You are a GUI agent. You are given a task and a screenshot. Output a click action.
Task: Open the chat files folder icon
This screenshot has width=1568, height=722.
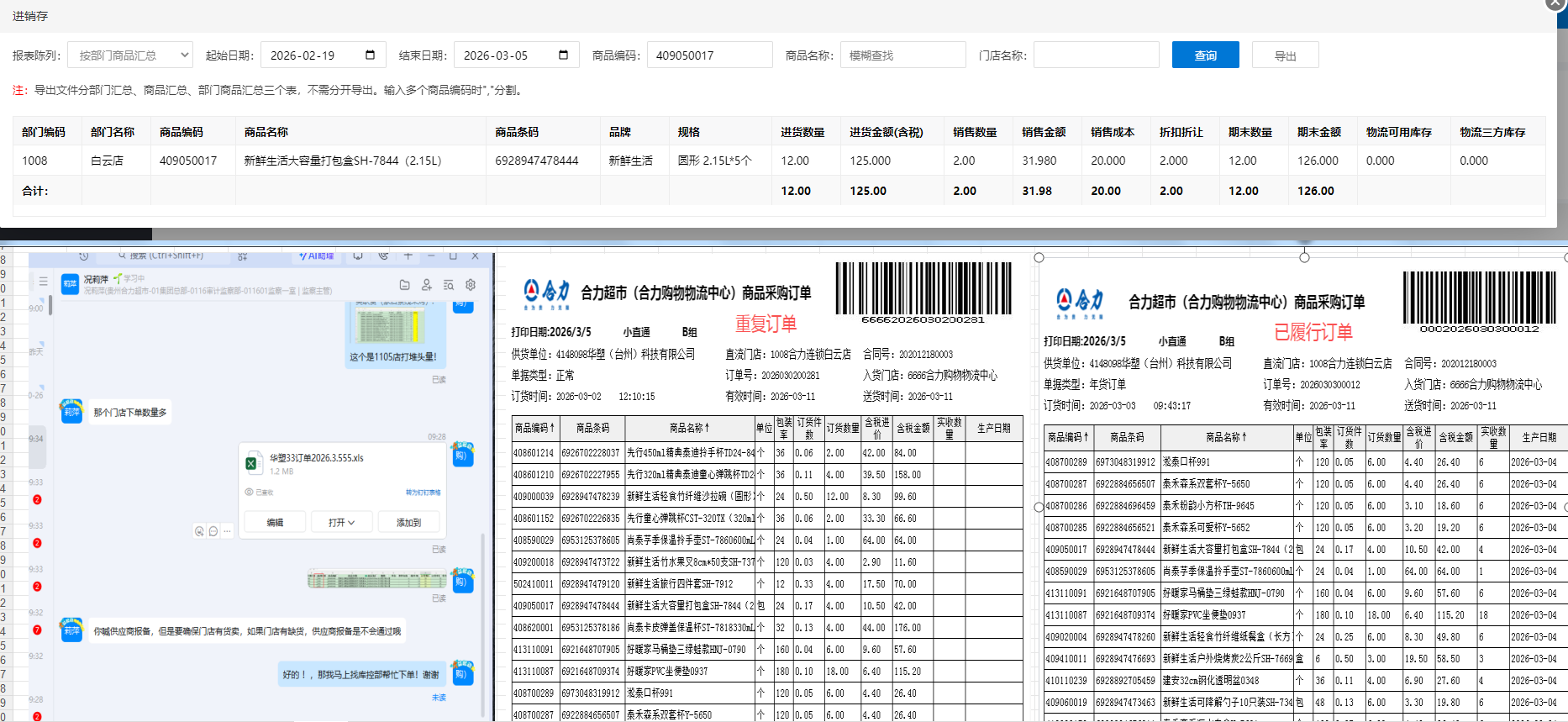(404, 285)
